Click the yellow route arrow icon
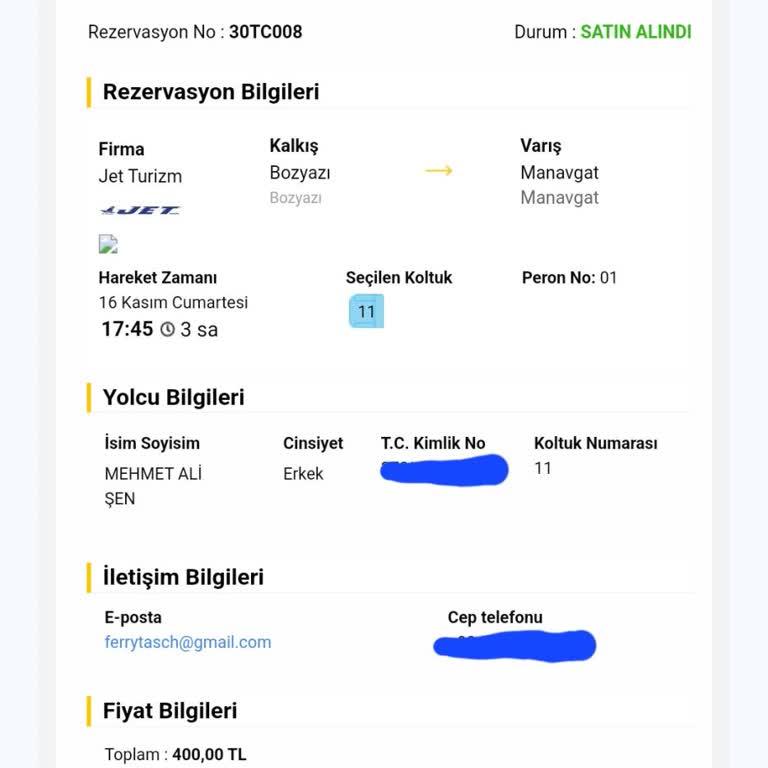This screenshot has width=768, height=768. (439, 171)
